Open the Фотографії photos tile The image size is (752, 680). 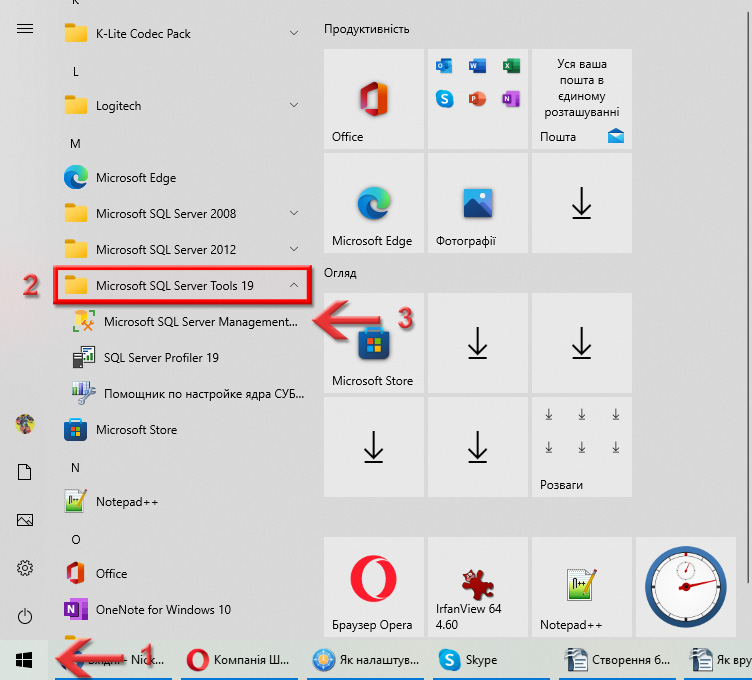[x=478, y=203]
